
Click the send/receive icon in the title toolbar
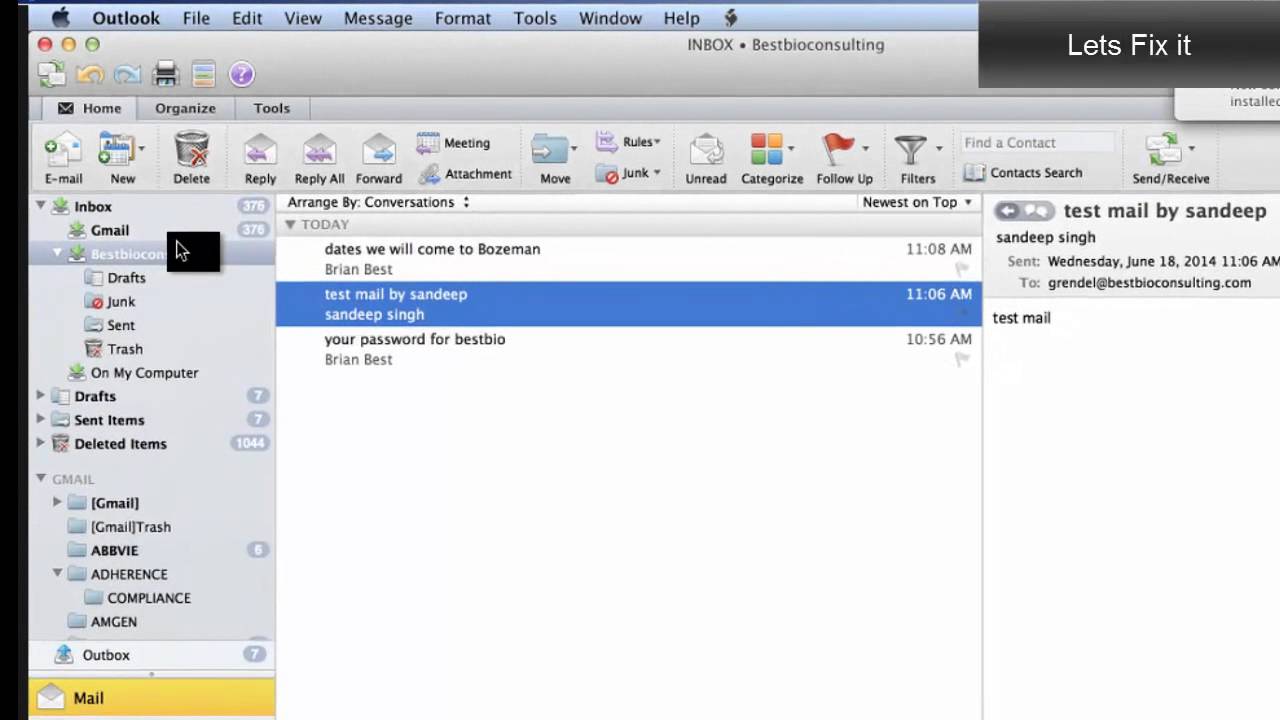pos(52,74)
